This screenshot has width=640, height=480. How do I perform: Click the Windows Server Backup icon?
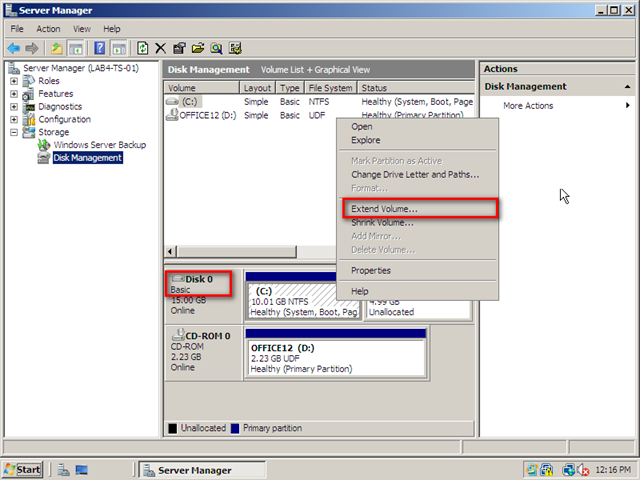point(44,145)
